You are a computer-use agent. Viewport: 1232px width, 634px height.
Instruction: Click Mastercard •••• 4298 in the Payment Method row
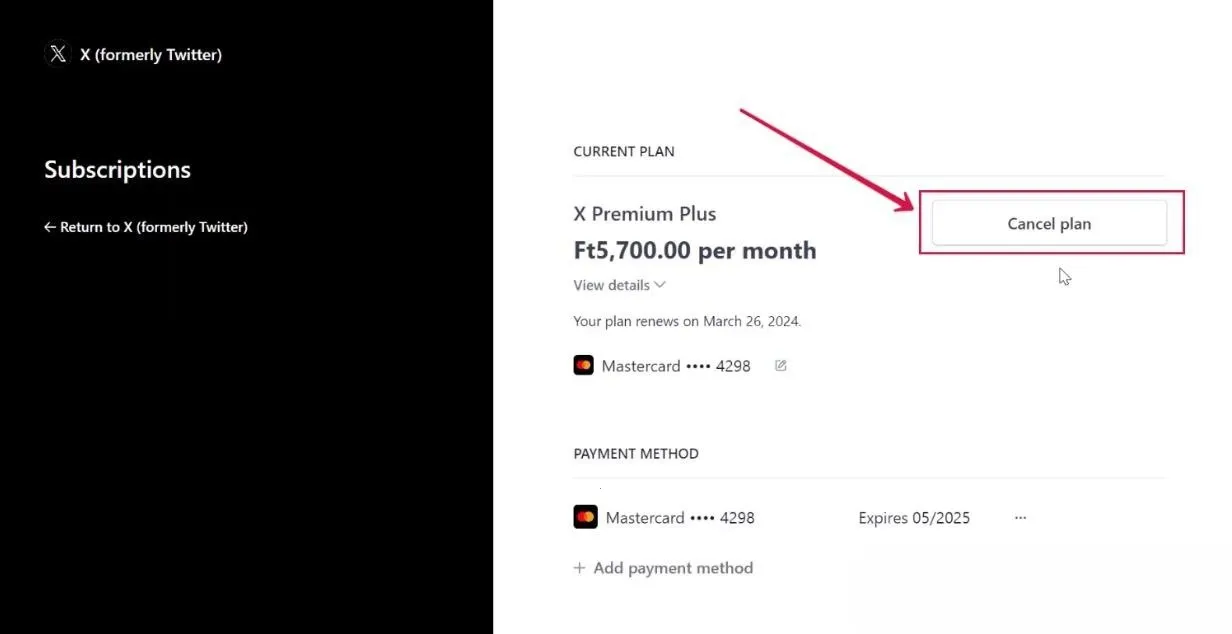pos(680,518)
